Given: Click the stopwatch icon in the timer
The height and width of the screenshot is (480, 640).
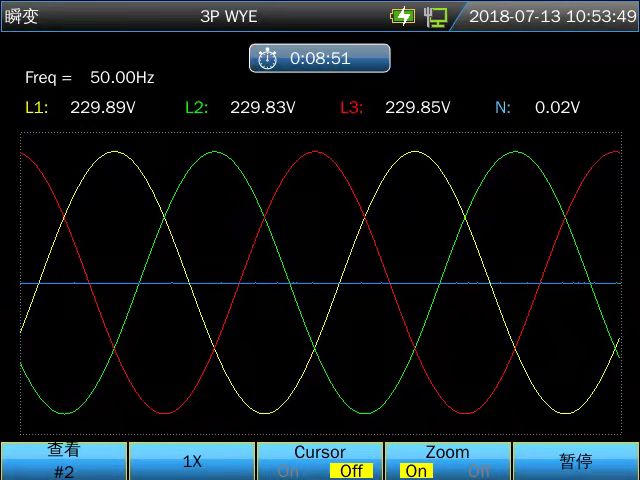Looking at the screenshot, I should (x=267, y=59).
